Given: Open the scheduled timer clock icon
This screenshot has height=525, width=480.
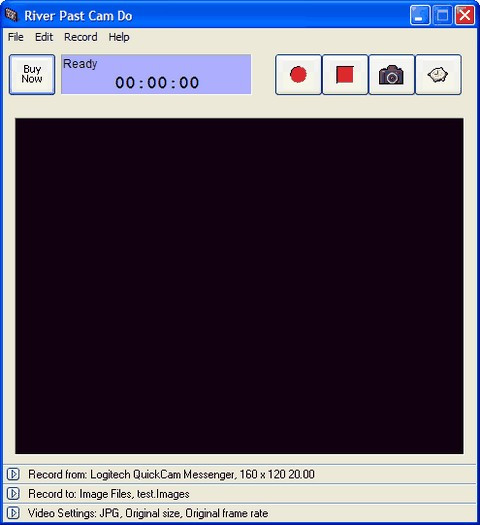Looking at the screenshot, I should (x=438, y=75).
